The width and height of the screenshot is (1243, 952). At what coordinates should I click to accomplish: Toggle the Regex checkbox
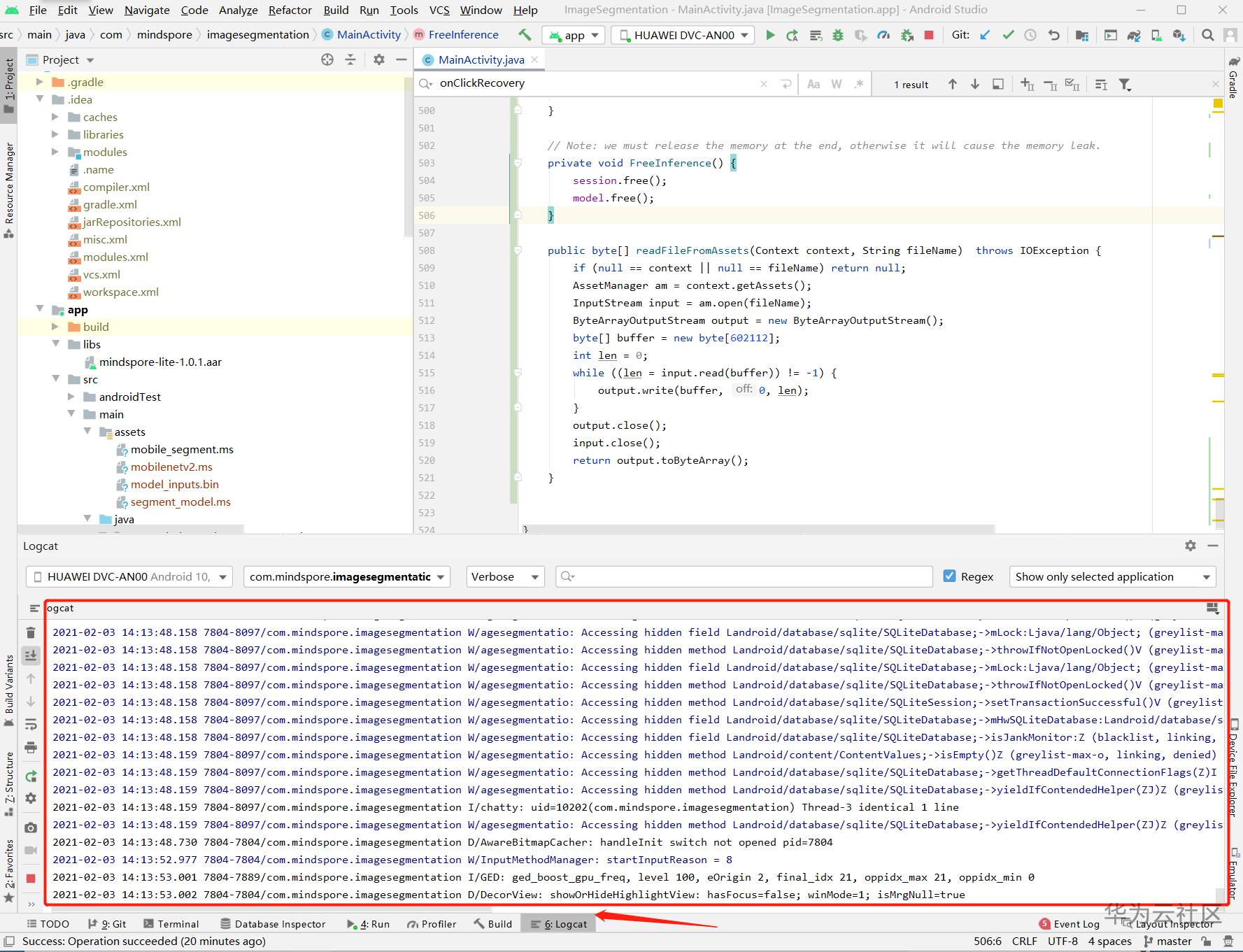tap(949, 576)
